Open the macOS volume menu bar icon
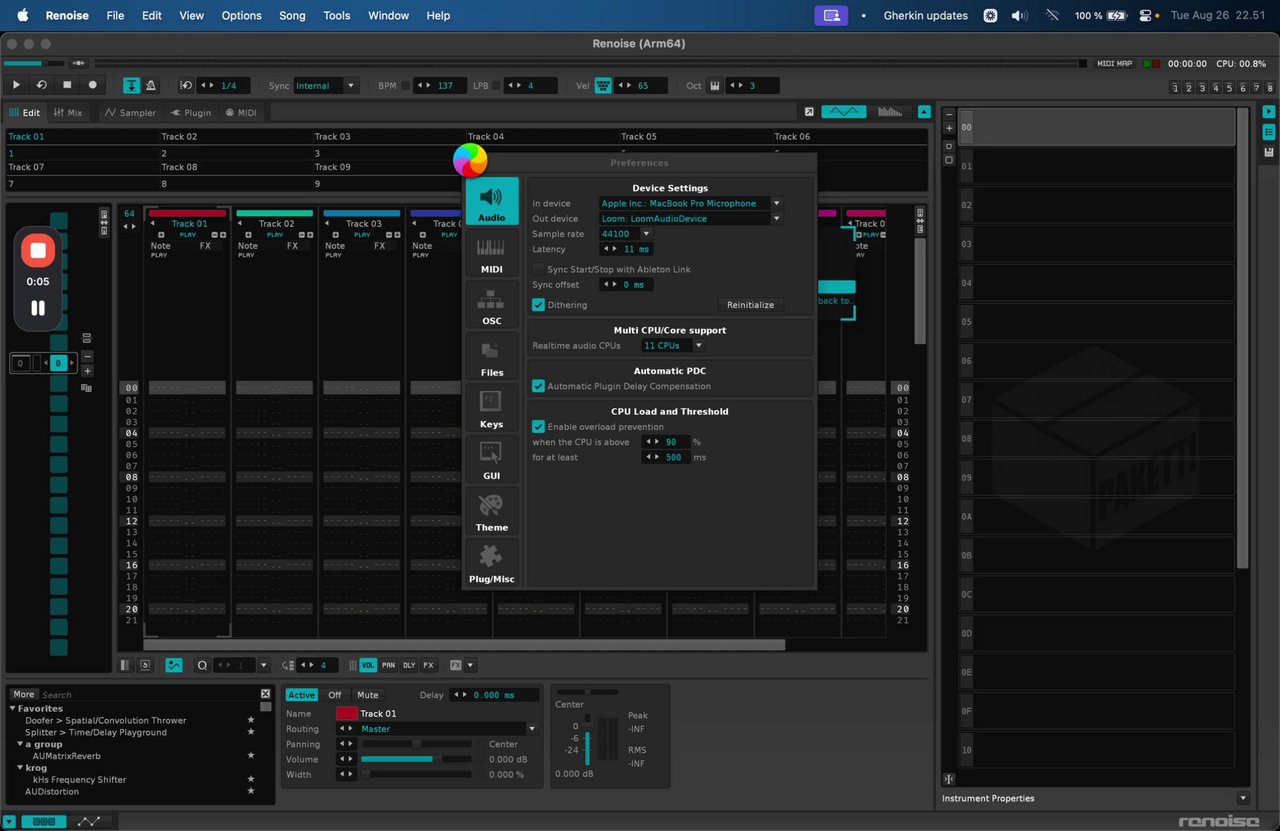The image size is (1280, 831). pos(1019,16)
